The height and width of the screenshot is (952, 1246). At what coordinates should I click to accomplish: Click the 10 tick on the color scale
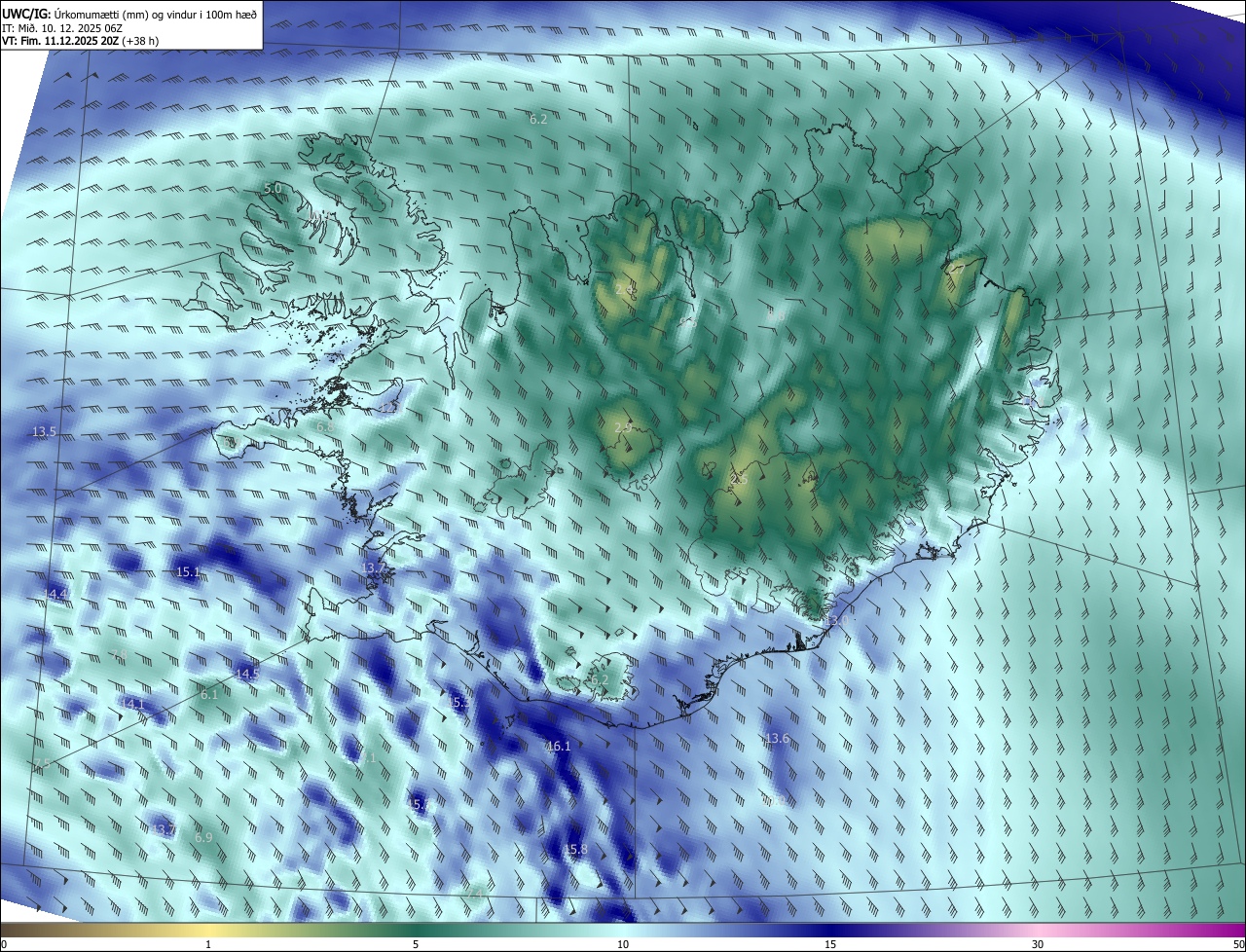pyautogui.click(x=623, y=945)
